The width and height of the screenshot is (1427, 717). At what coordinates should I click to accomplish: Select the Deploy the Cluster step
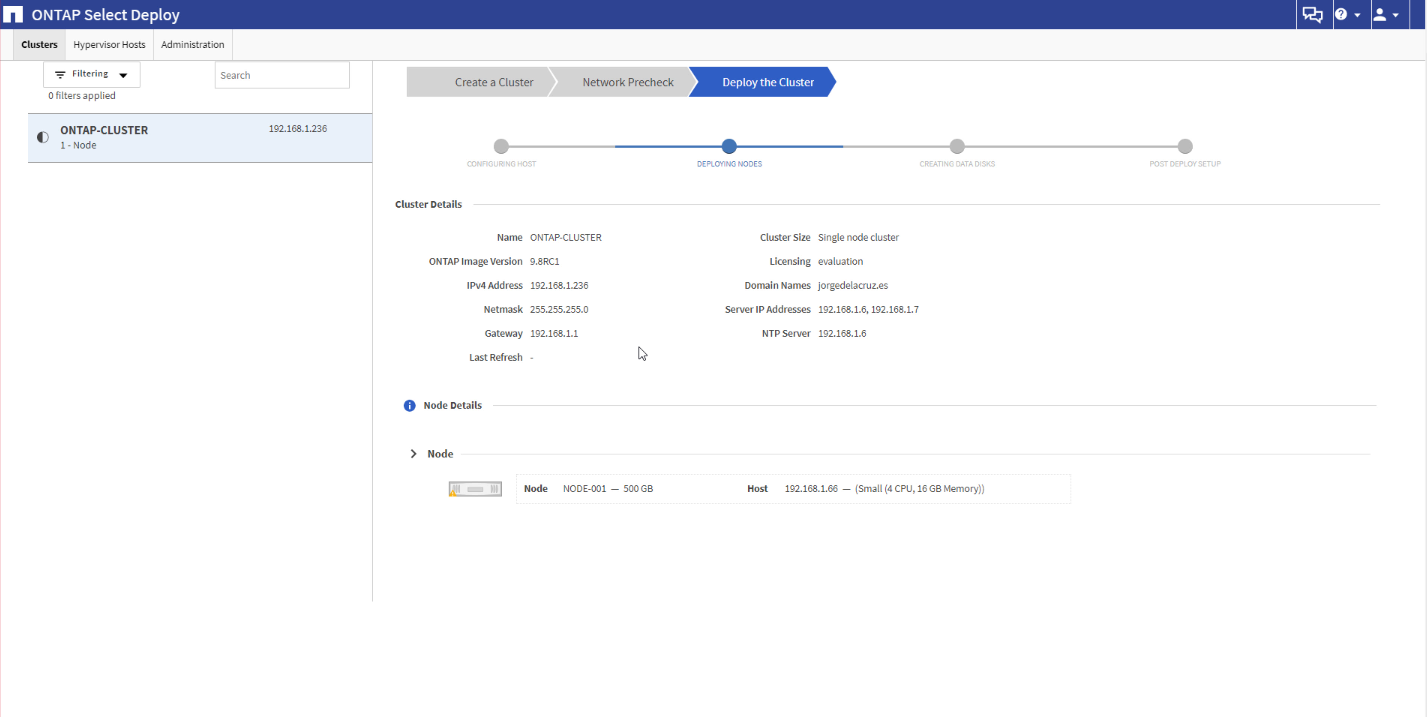click(x=765, y=82)
